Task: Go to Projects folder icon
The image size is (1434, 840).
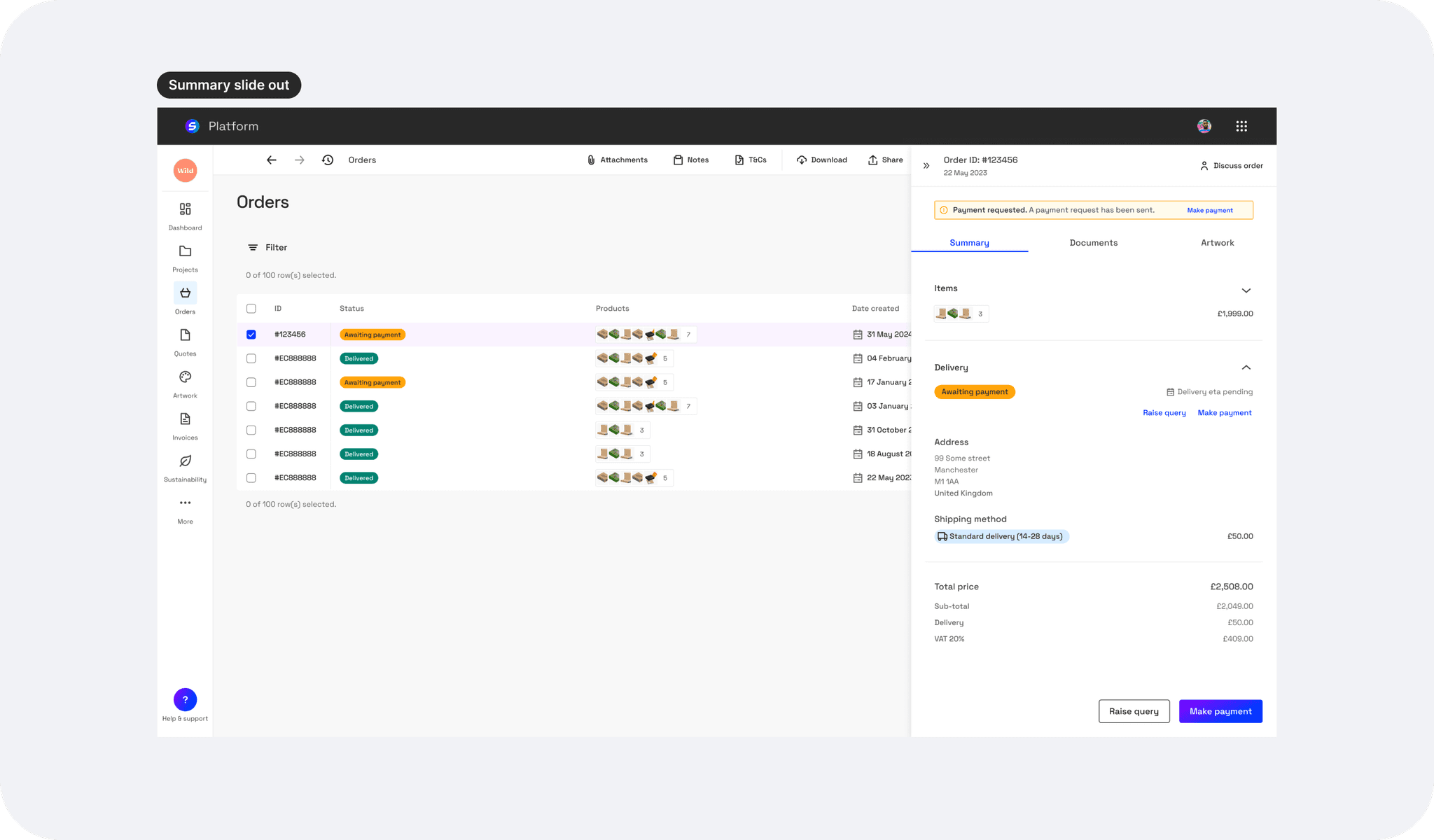Action: (185, 251)
